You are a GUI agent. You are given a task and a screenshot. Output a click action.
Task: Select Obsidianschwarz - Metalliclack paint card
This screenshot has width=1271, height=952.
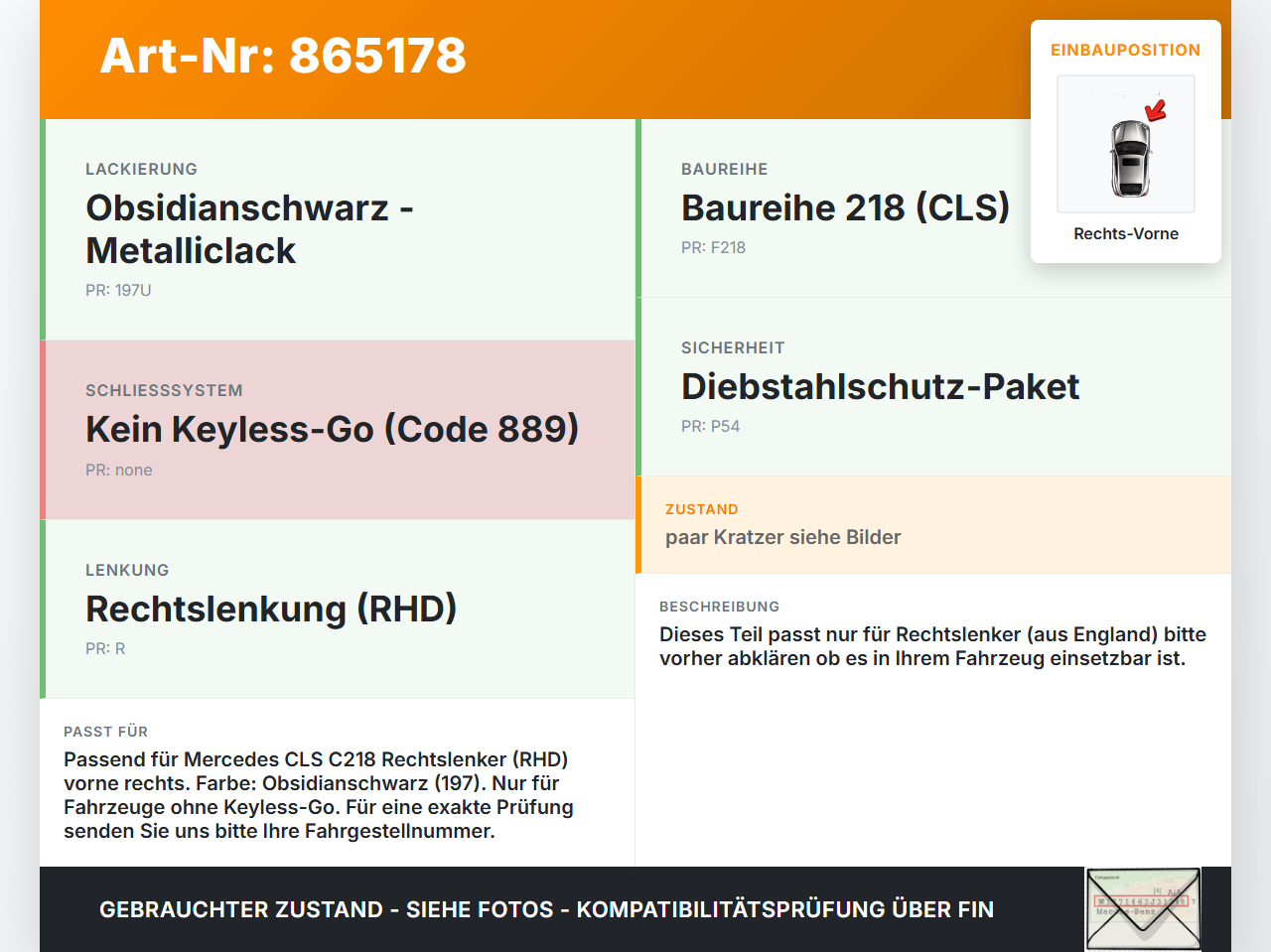(x=338, y=229)
